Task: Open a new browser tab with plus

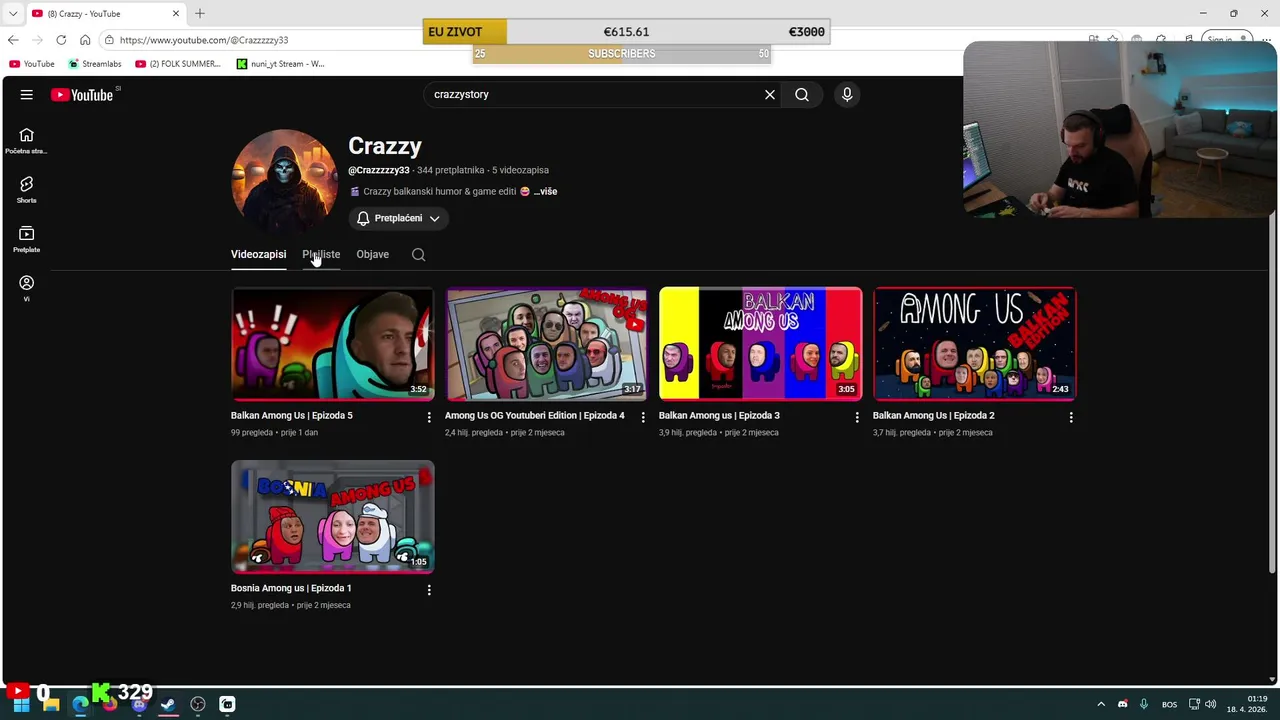Action: pos(200,13)
